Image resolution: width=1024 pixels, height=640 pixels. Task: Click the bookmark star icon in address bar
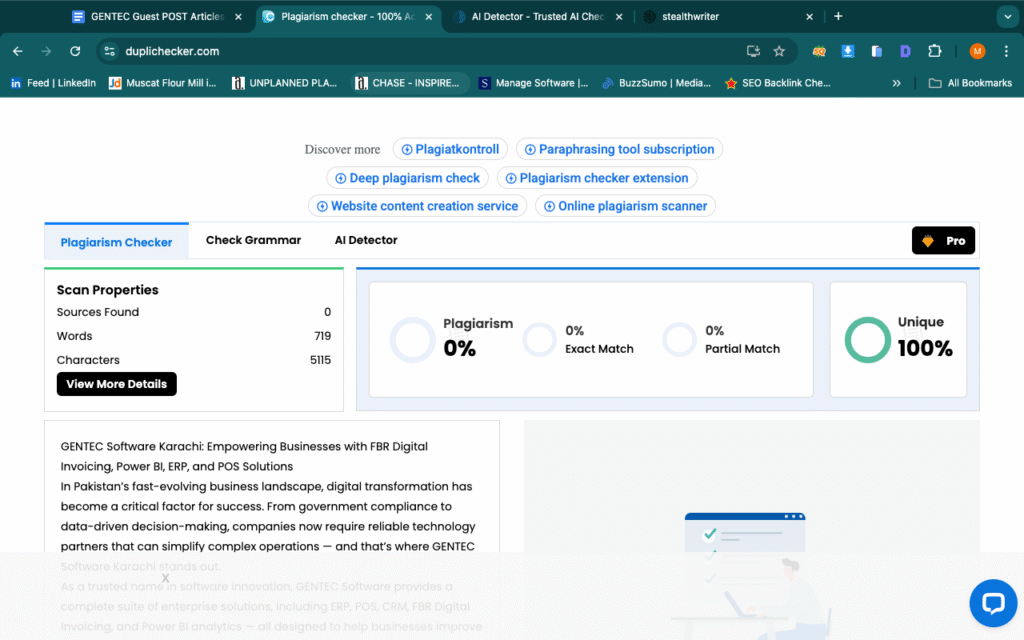point(779,51)
